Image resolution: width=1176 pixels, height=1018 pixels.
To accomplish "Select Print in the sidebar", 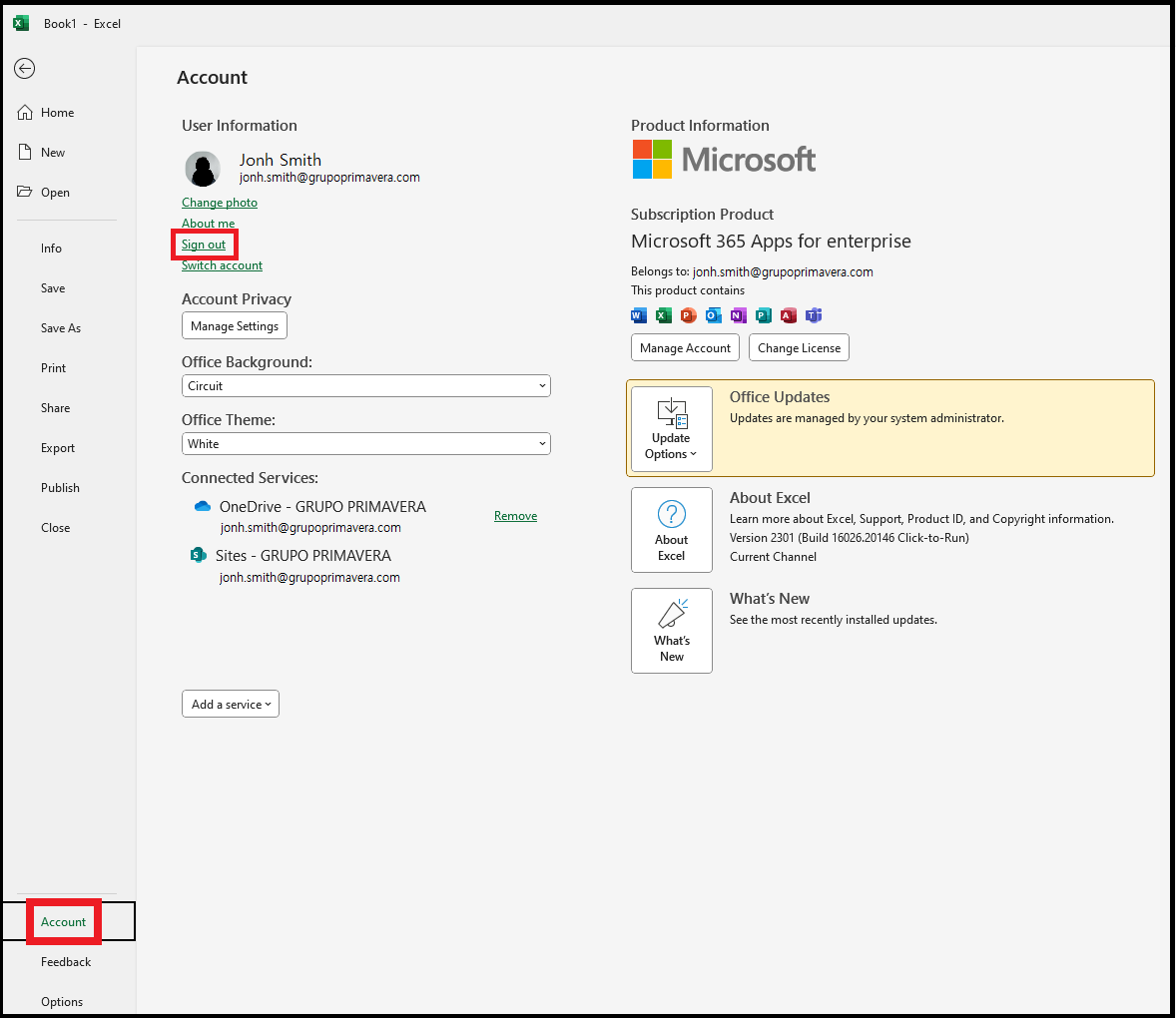I will click(53, 368).
